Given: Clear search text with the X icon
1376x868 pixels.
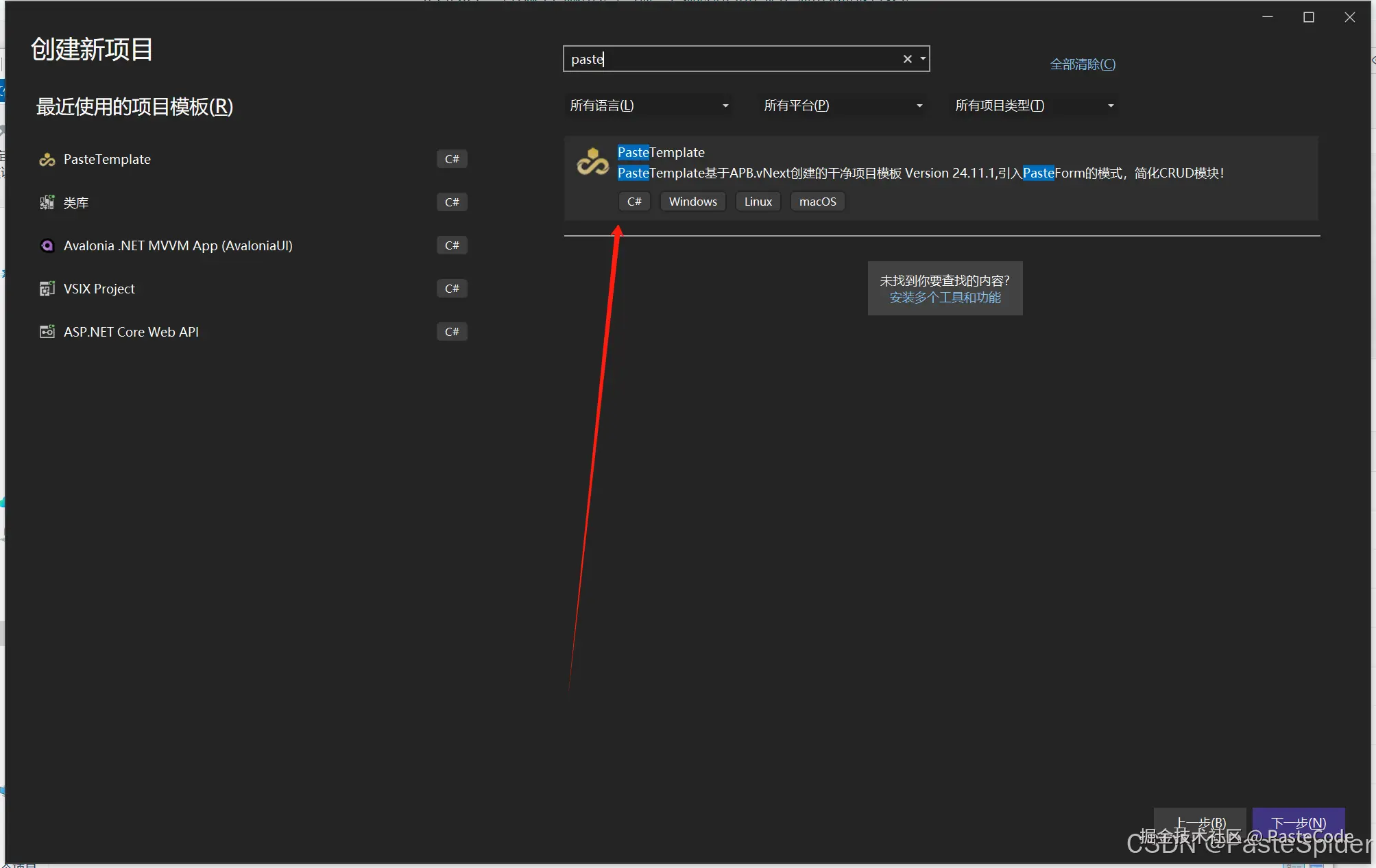Looking at the screenshot, I should (x=907, y=60).
